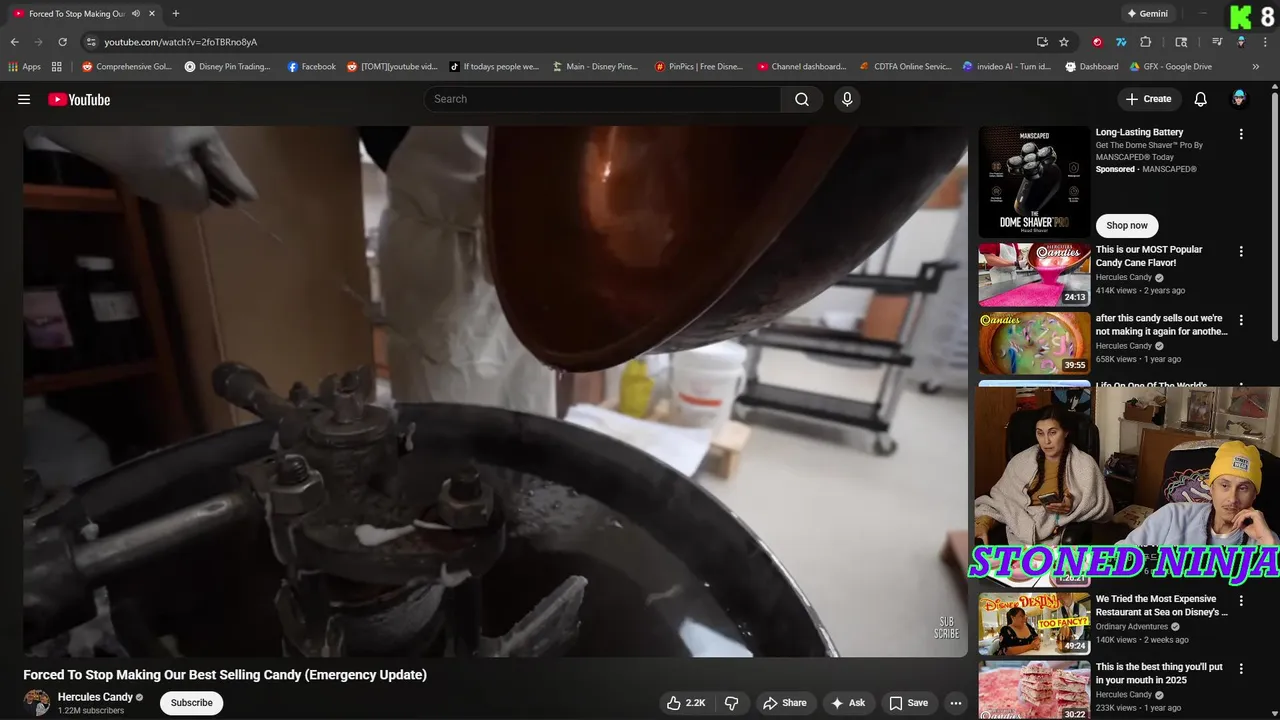The image size is (1280, 720).
Task: Open invideo AI bookmark
Action: 1007,67
